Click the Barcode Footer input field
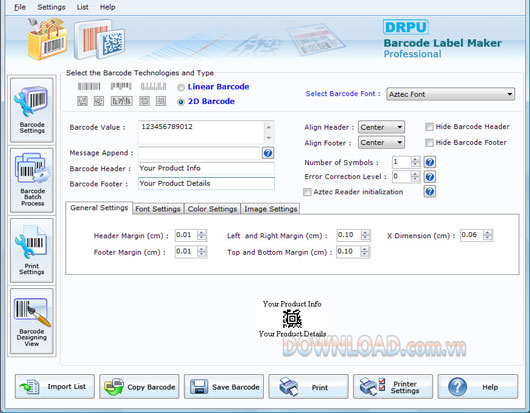 point(206,184)
